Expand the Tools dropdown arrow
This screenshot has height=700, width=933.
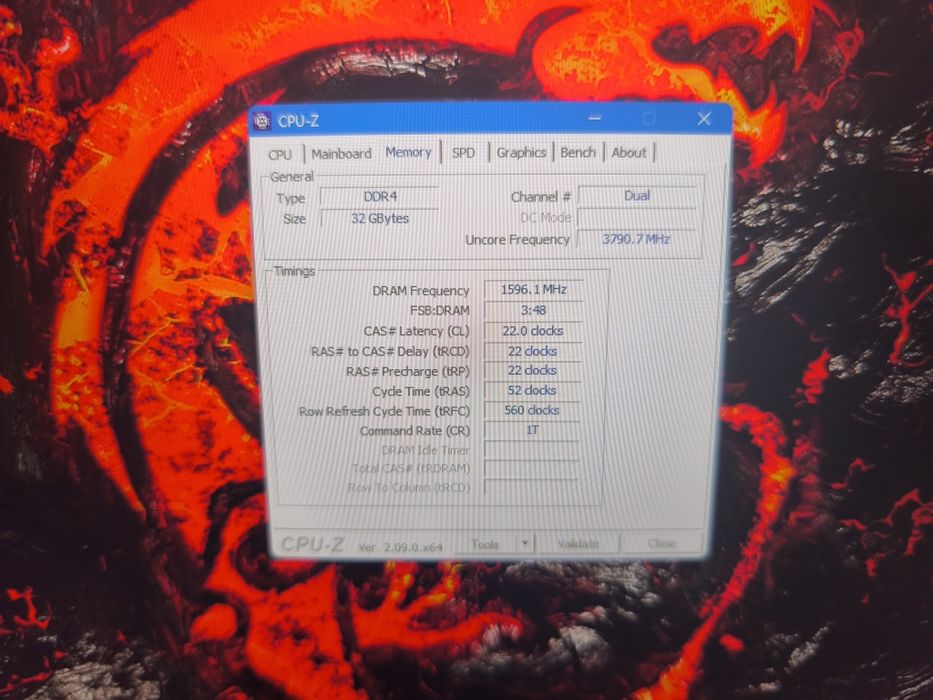525,543
